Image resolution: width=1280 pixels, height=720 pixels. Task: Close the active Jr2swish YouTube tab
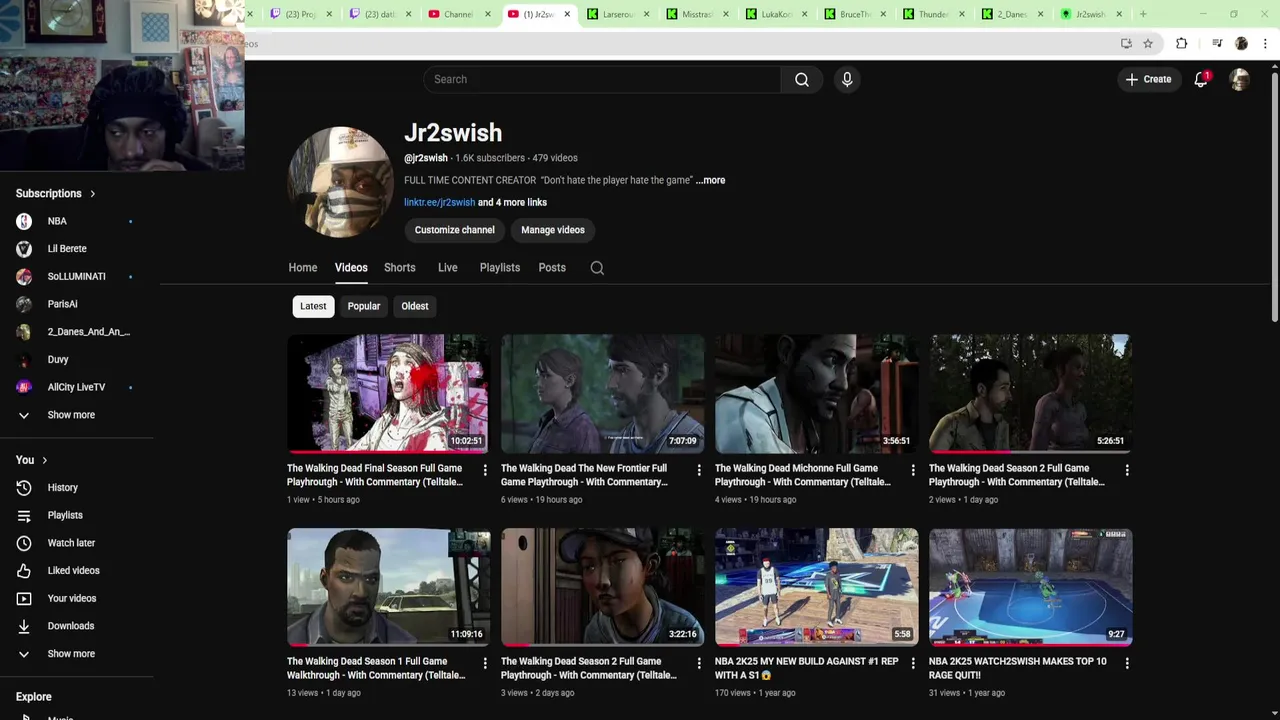tap(567, 14)
